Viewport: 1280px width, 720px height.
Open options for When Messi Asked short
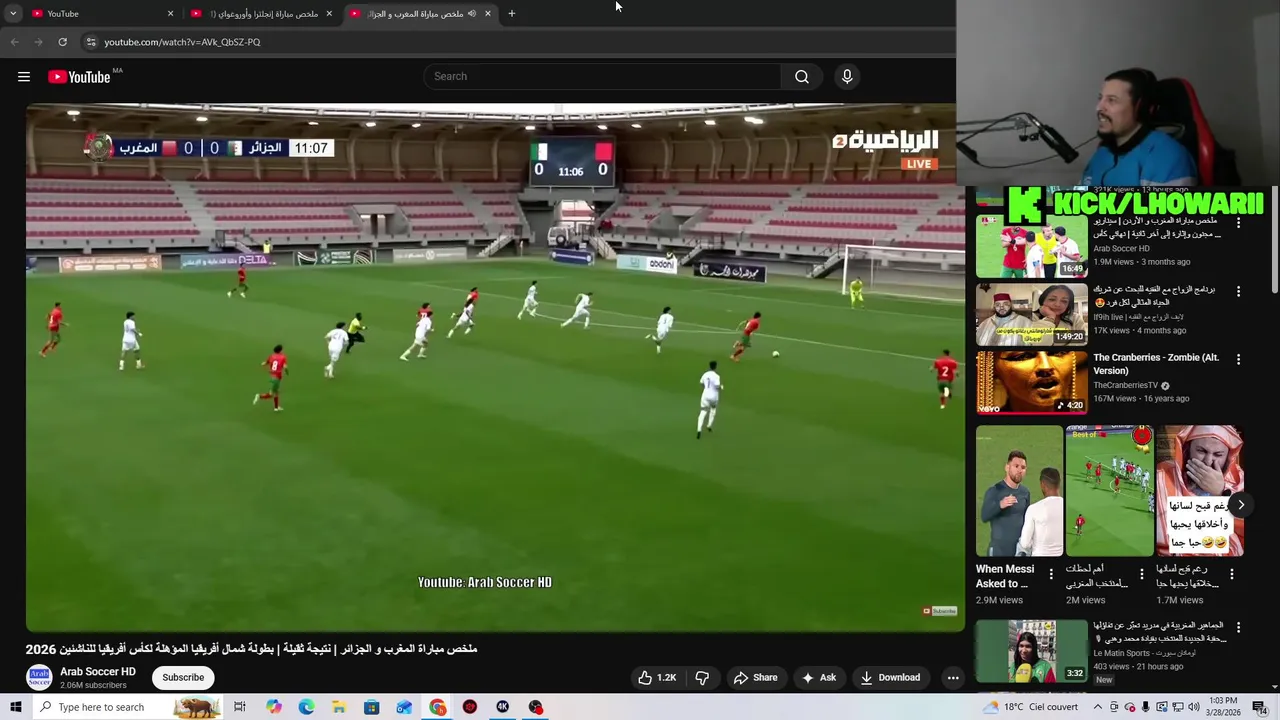tap(1051, 574)
